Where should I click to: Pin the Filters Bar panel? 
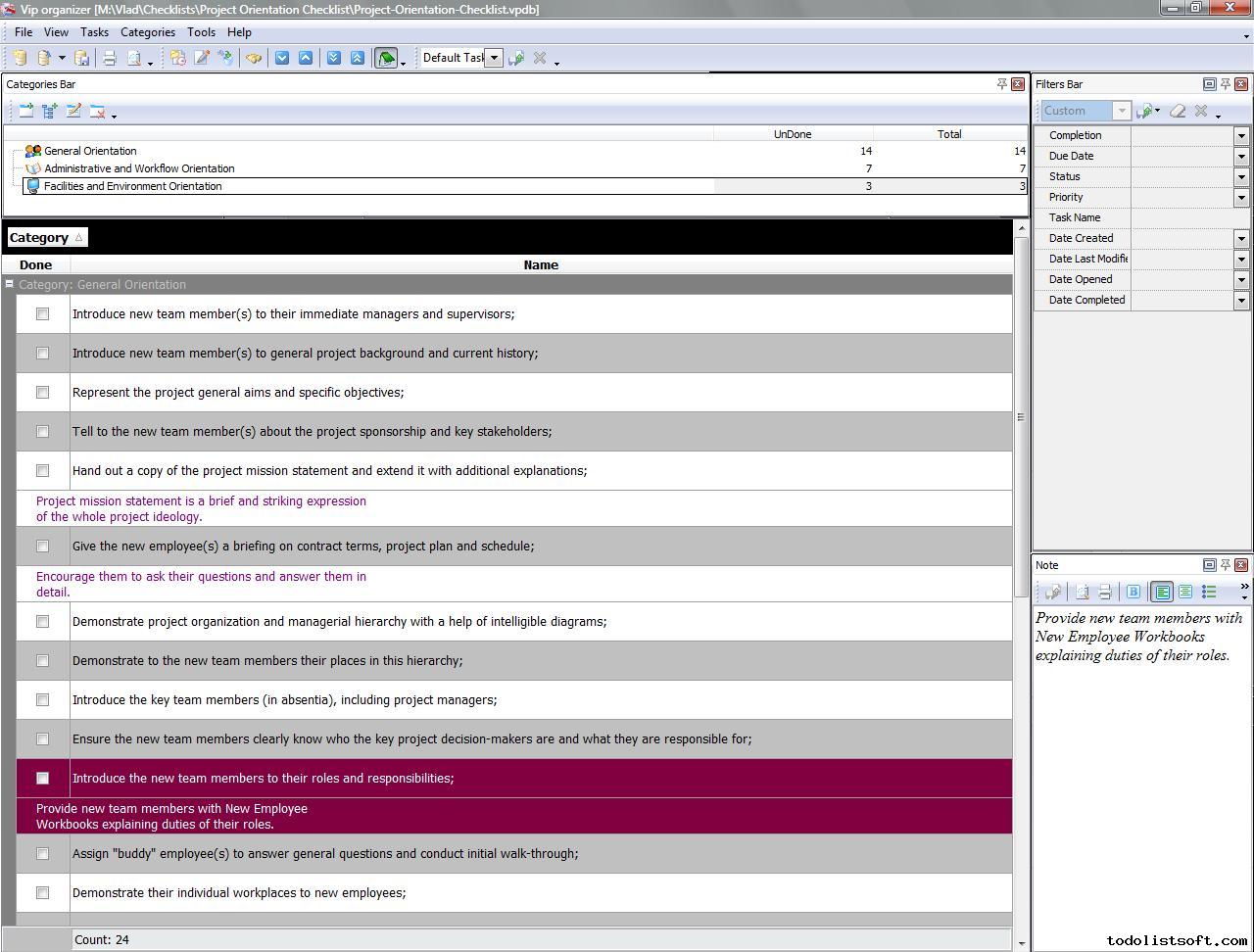pos(1225,84)
